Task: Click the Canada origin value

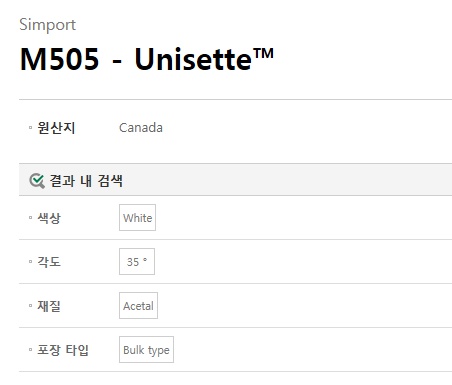Action: pos(141,128)
